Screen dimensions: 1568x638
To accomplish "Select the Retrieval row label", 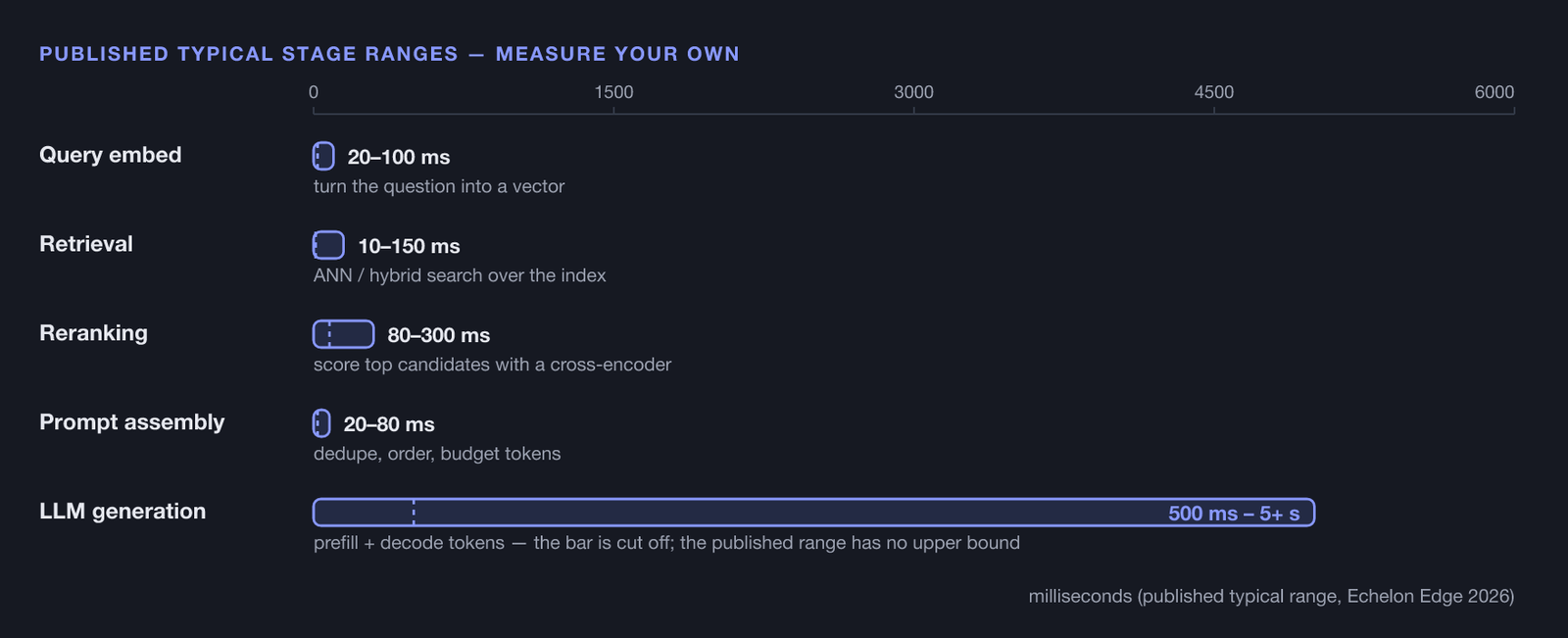I will pyautogui.click(x=86, y=244).
